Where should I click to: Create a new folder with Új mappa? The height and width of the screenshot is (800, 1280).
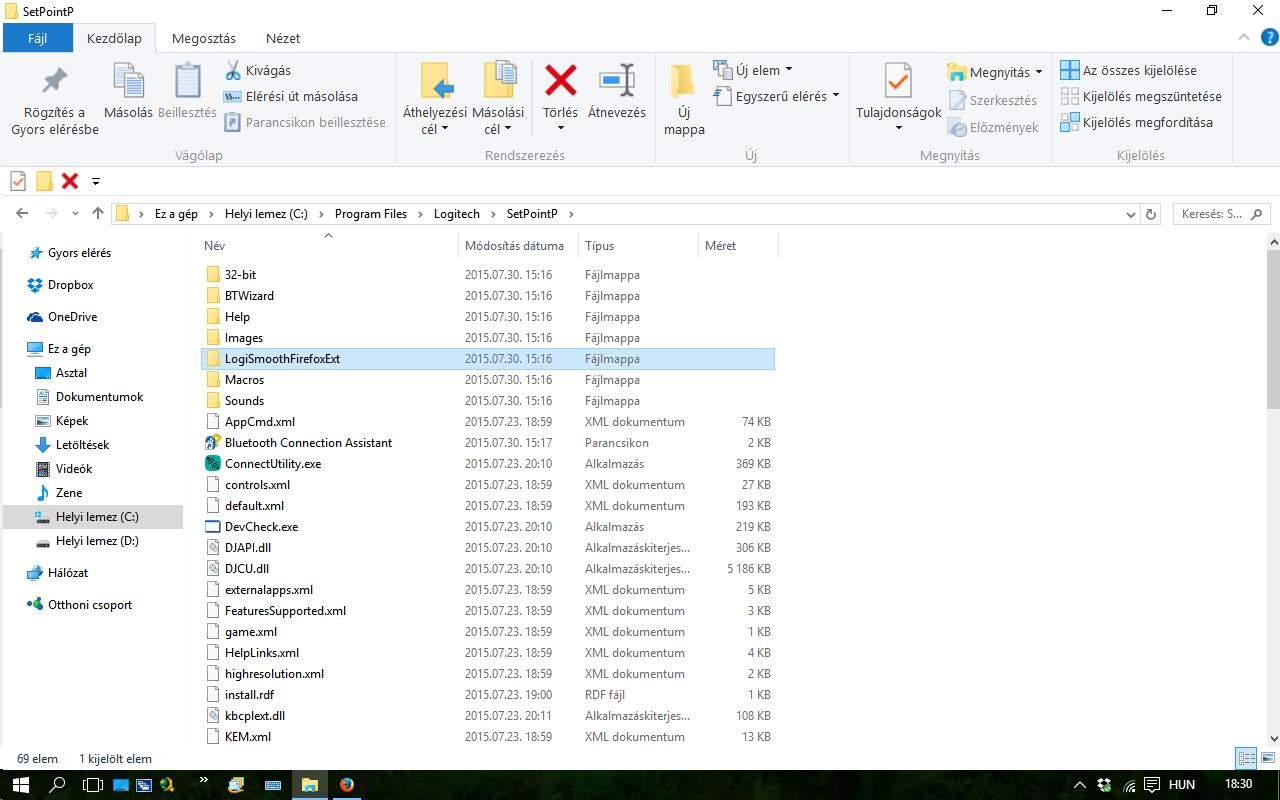(x=684, y=100)
